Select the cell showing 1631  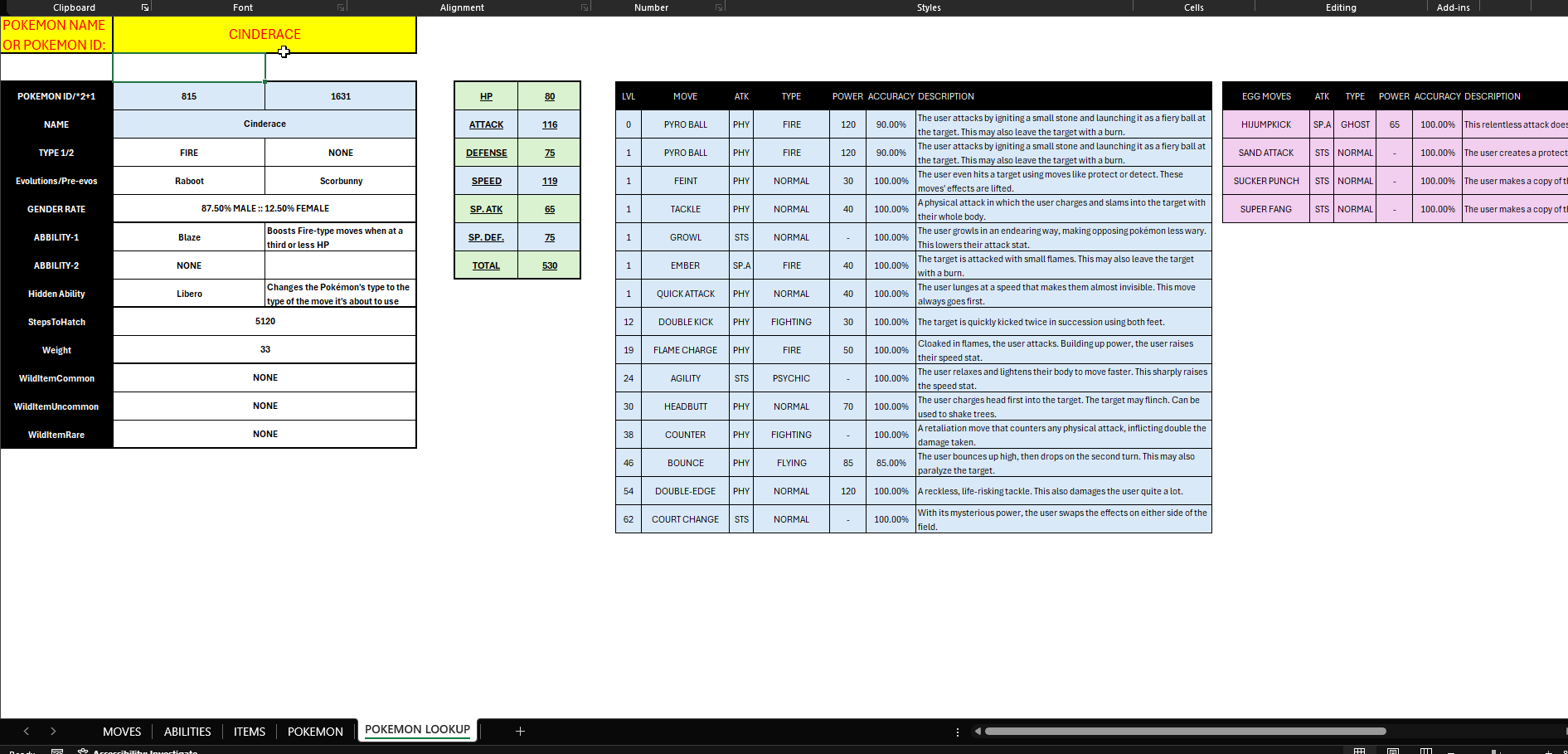pyautogui.click(x=341, y=96)
